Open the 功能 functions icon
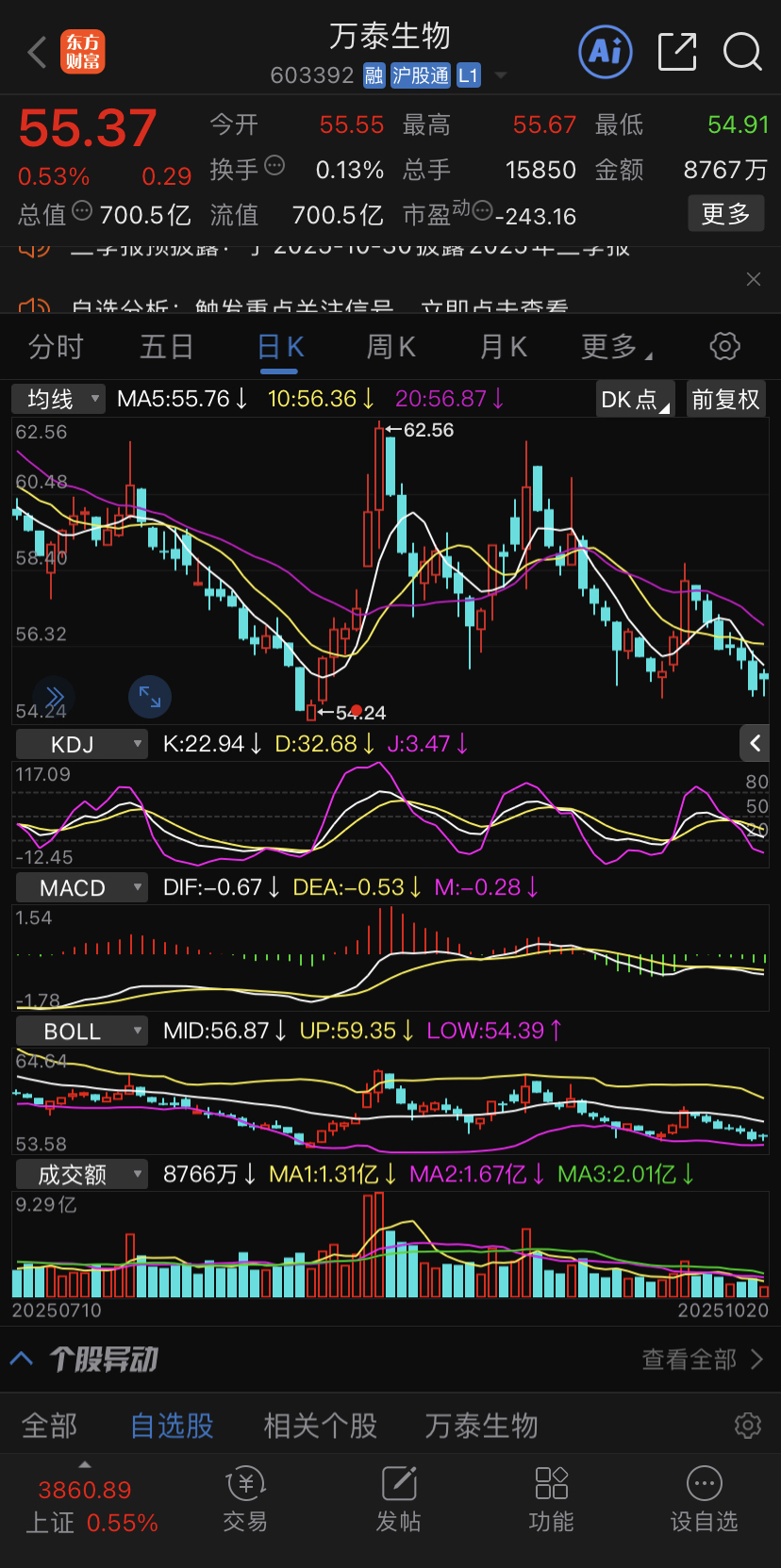Image resolution: width=781 pixels, height=1568 pixels. (x=552, y=1500)
